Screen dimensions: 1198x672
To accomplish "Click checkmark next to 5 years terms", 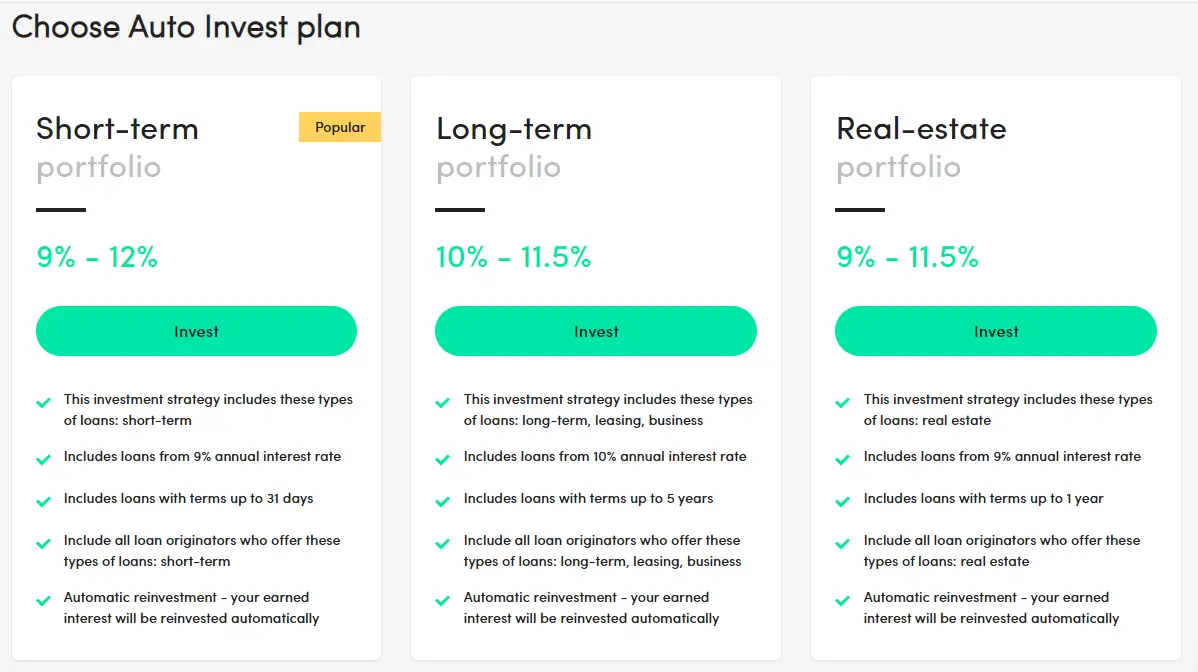I will click(442, 502).
